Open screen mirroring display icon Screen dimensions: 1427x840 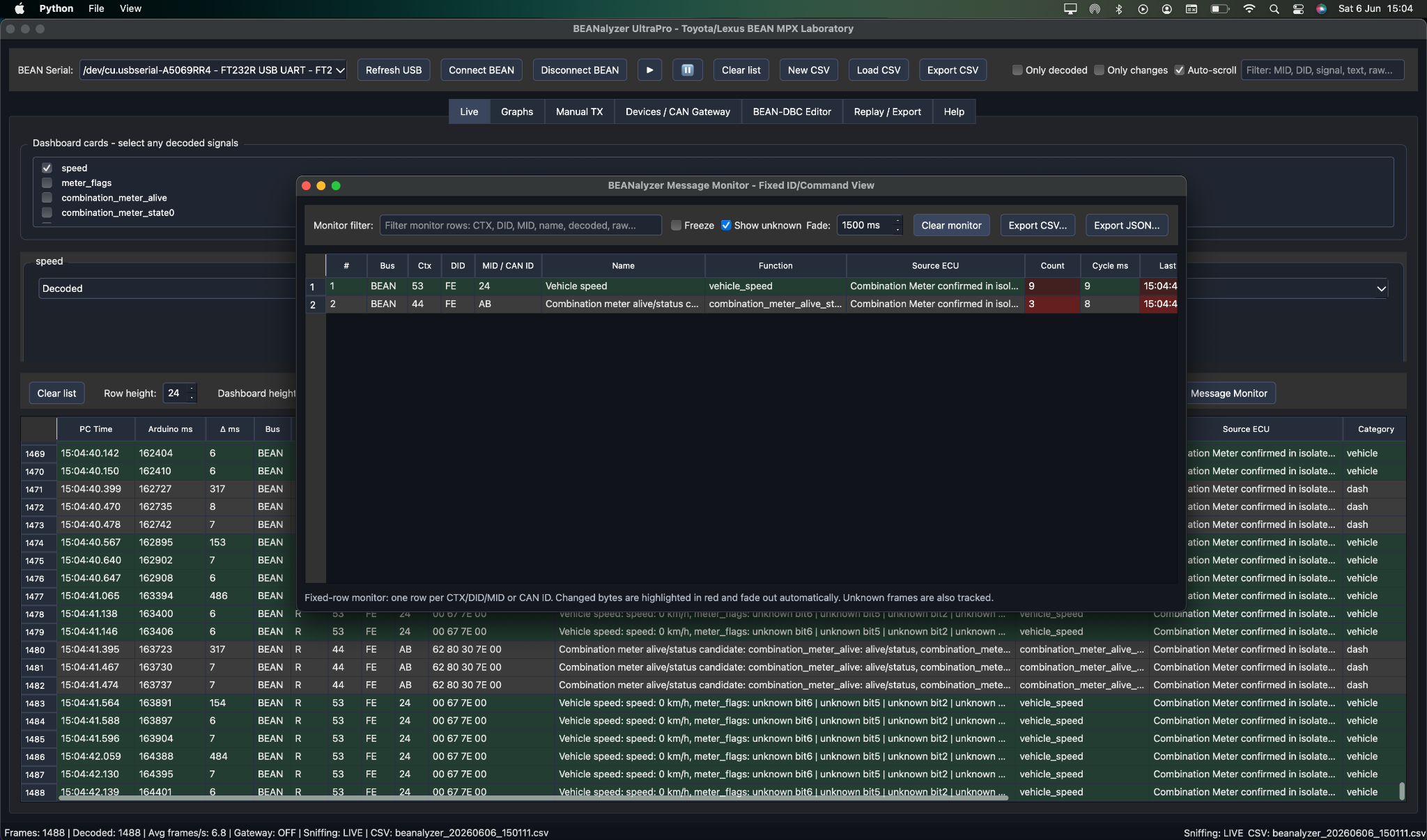pyautogui.click(x=1070, y=8)
